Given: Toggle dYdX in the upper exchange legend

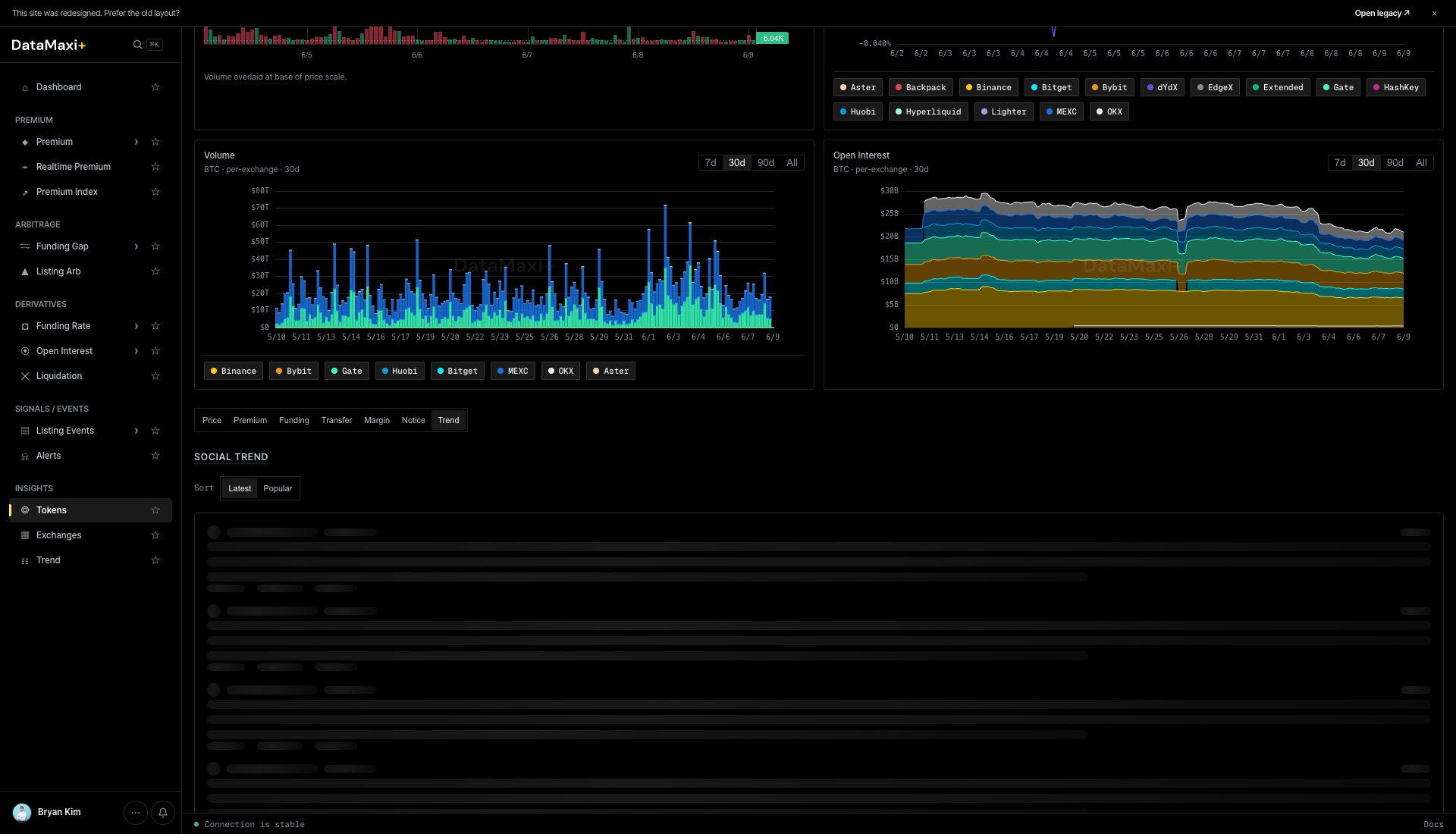Looking at the screenshot, I should 1163,87.
